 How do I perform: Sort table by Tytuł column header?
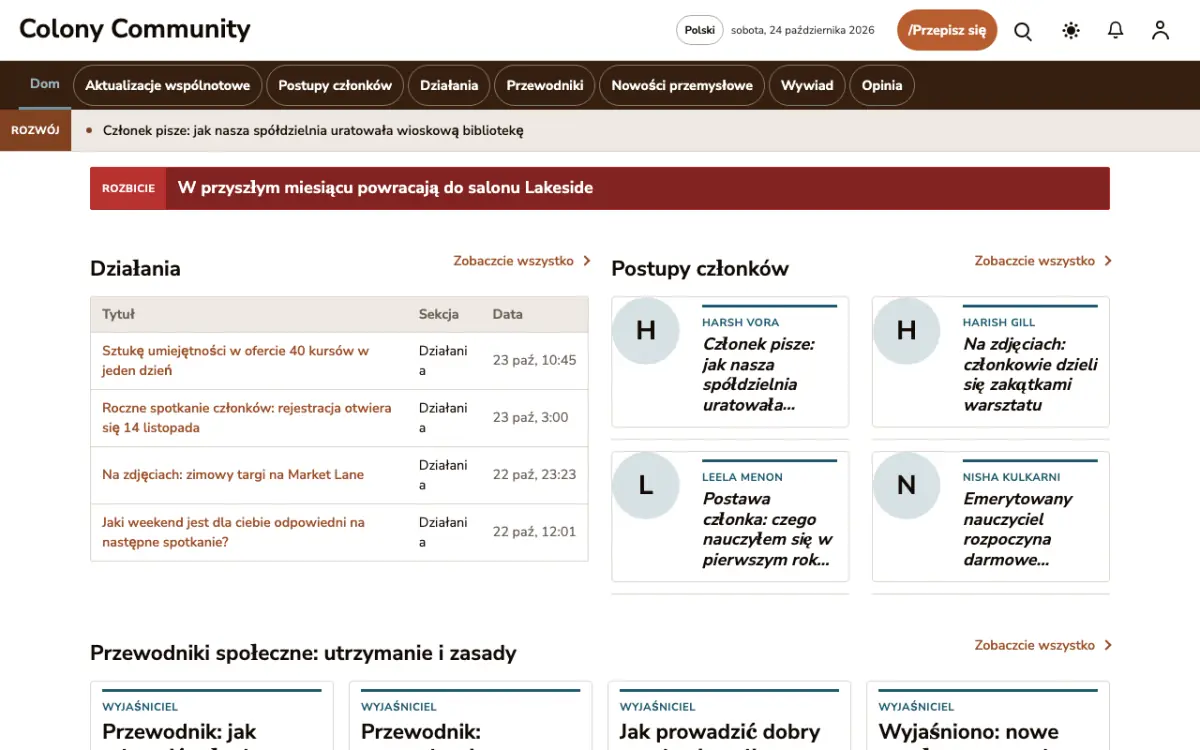(118, 314)
